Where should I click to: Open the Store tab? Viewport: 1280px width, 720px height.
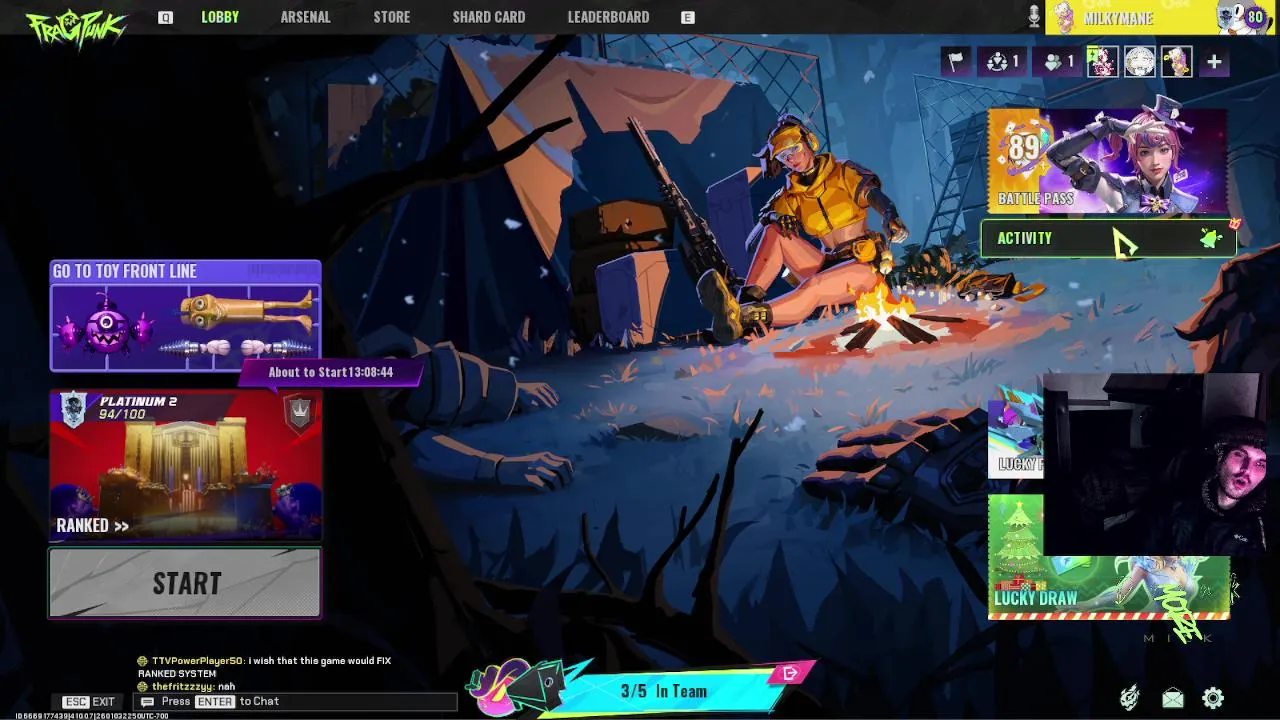391,17
